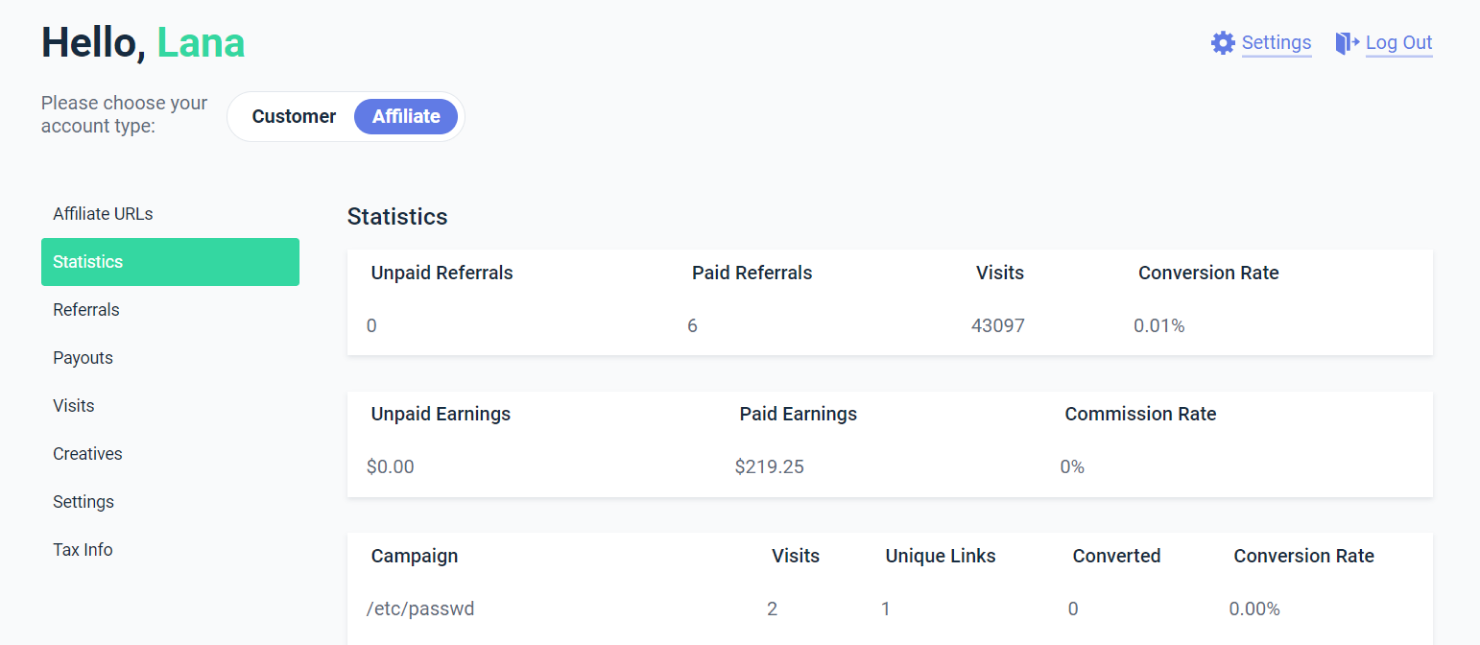The width and height of the screenshot is (1480, 645).
Task: Click the Unique Links column header
Action: pyautogui.click(x=940, y=556)
